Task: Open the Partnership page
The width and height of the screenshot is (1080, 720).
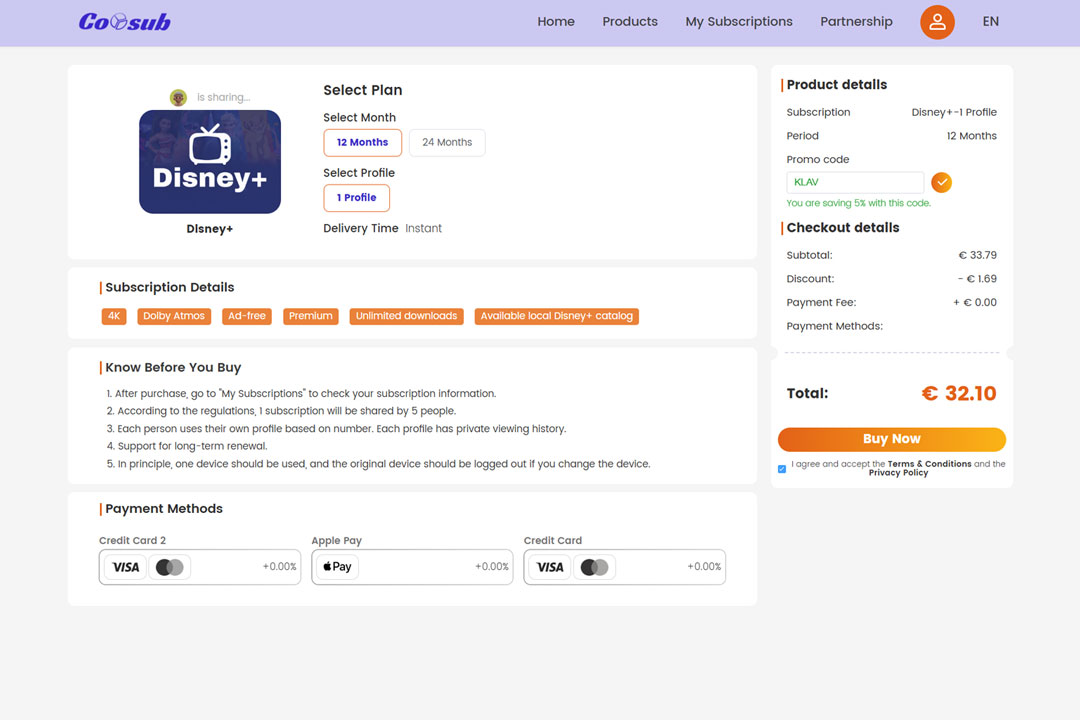Action: 856,22
